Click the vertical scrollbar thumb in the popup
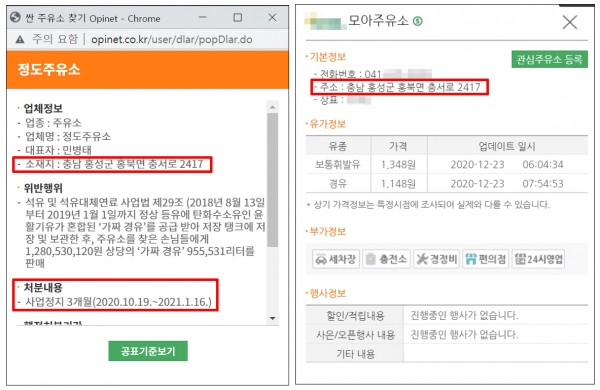 pos(272,180)
